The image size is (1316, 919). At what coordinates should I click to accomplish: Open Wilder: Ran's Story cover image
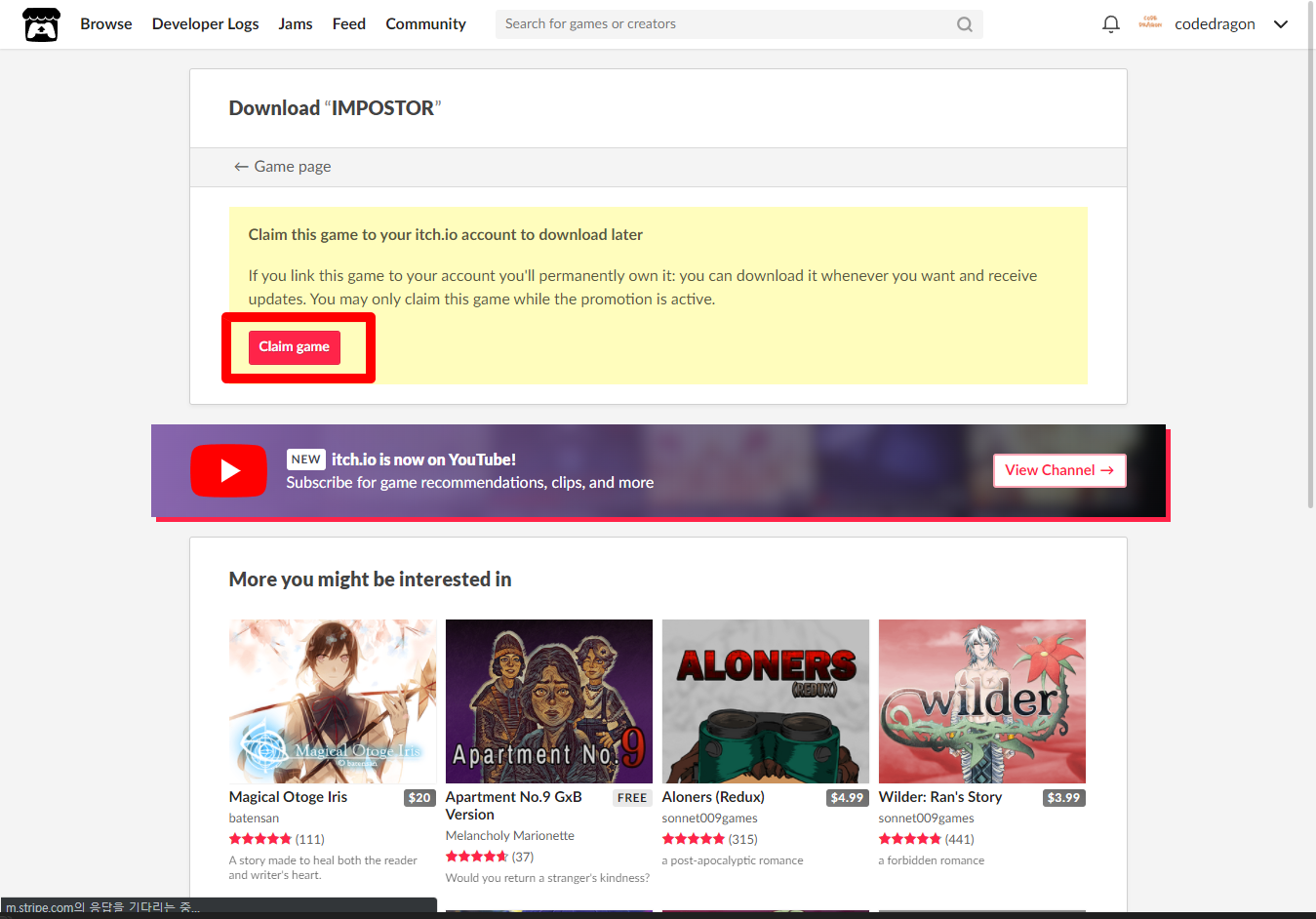coord(982,701)
